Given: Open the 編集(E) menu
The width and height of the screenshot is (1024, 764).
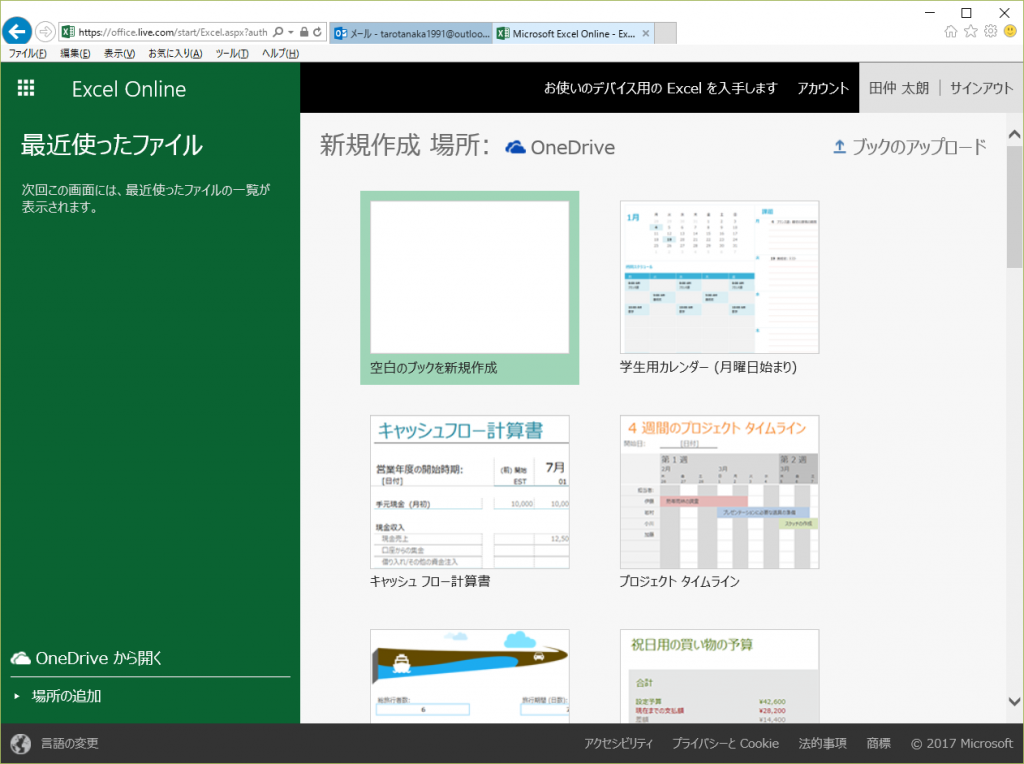Looking at the screenshot, I should (x=75, y=54).
